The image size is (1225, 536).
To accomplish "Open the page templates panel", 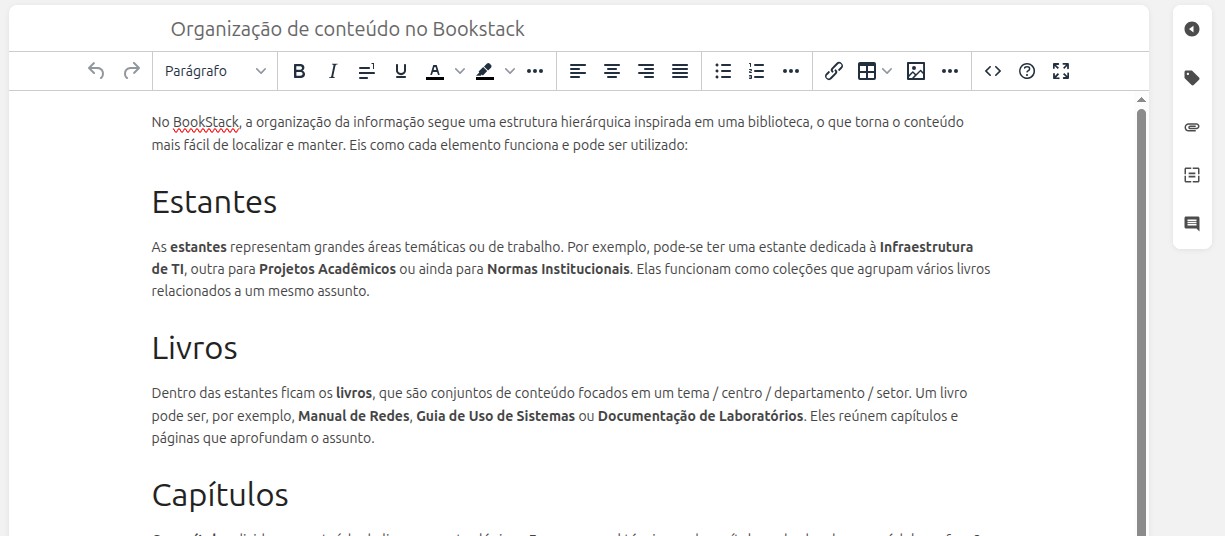I will [x=1191, y=175].
